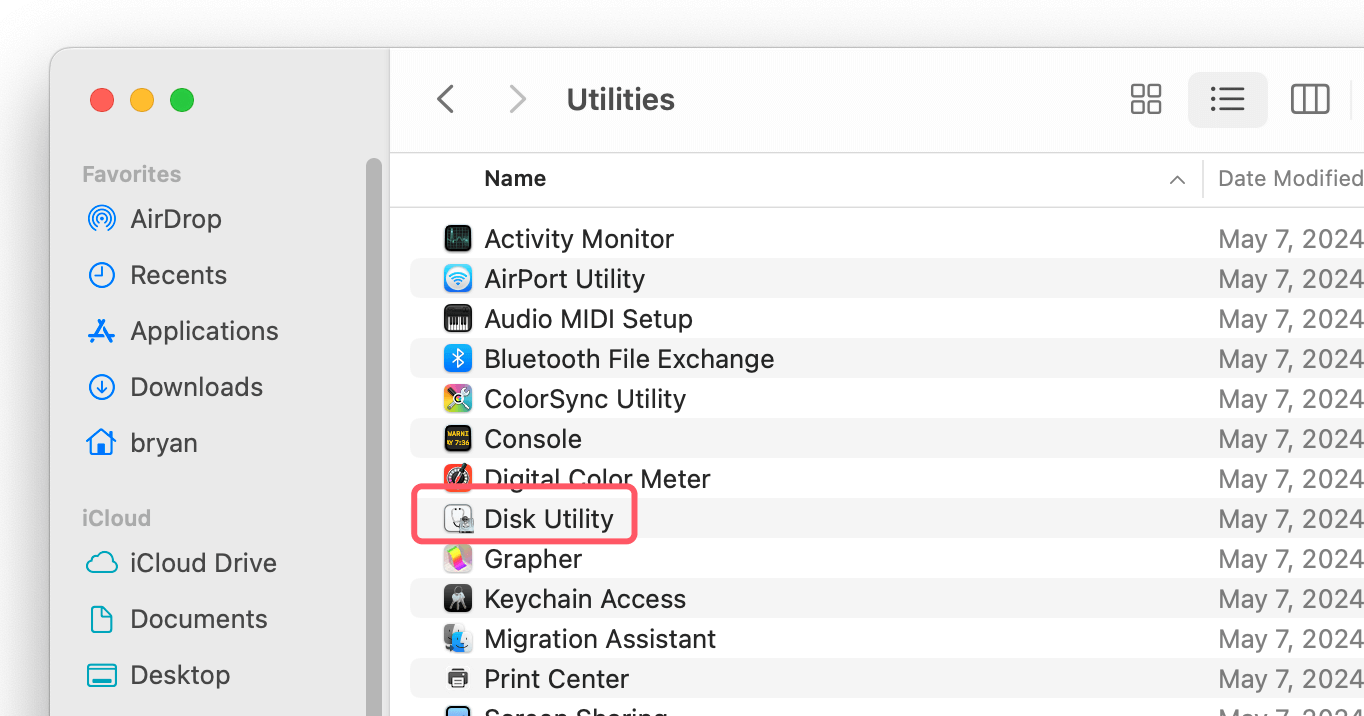Open Migration Assistant using its icon

point(457,638)
